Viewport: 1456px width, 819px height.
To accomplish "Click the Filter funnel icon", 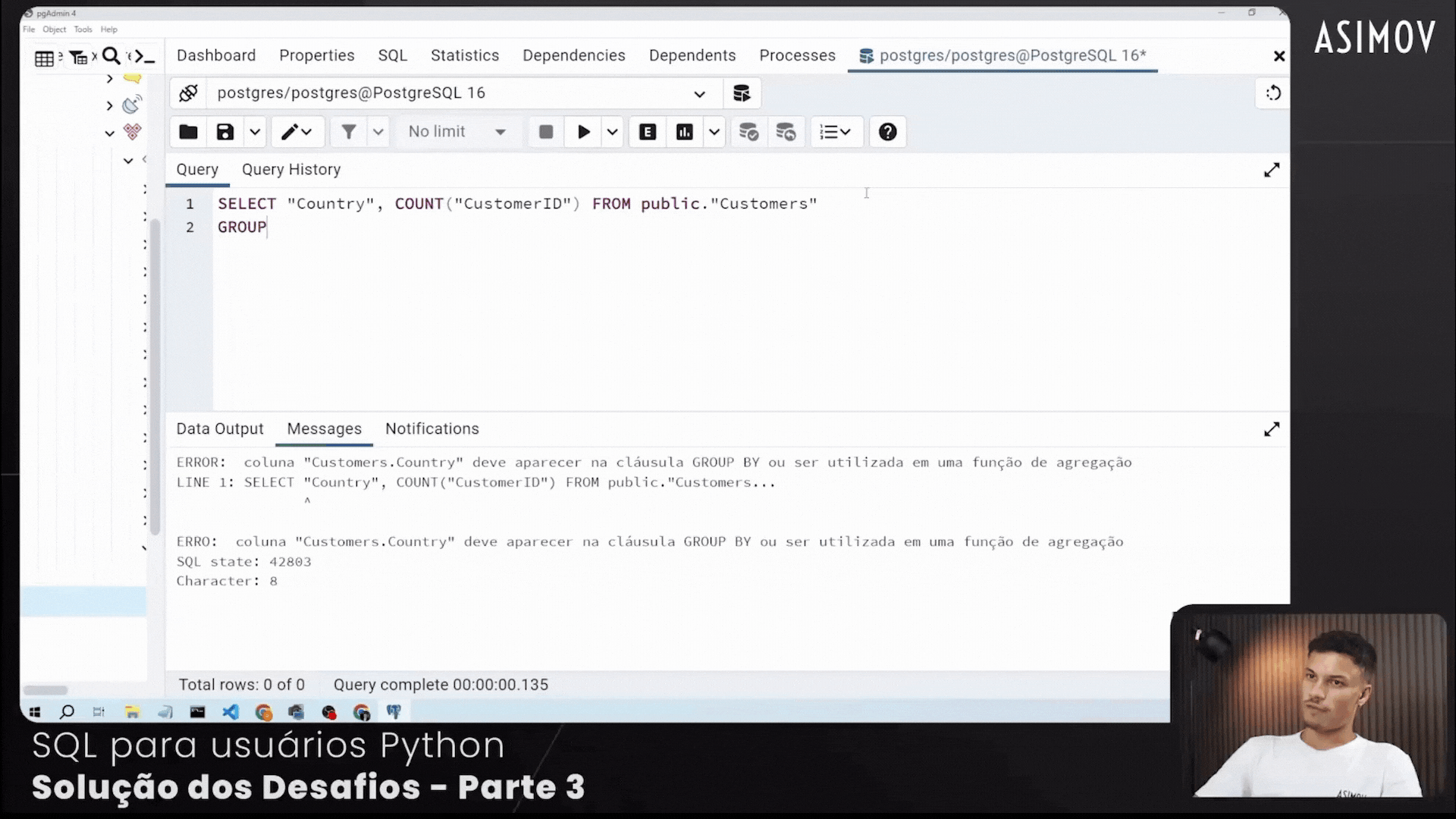I will (349, 132).
